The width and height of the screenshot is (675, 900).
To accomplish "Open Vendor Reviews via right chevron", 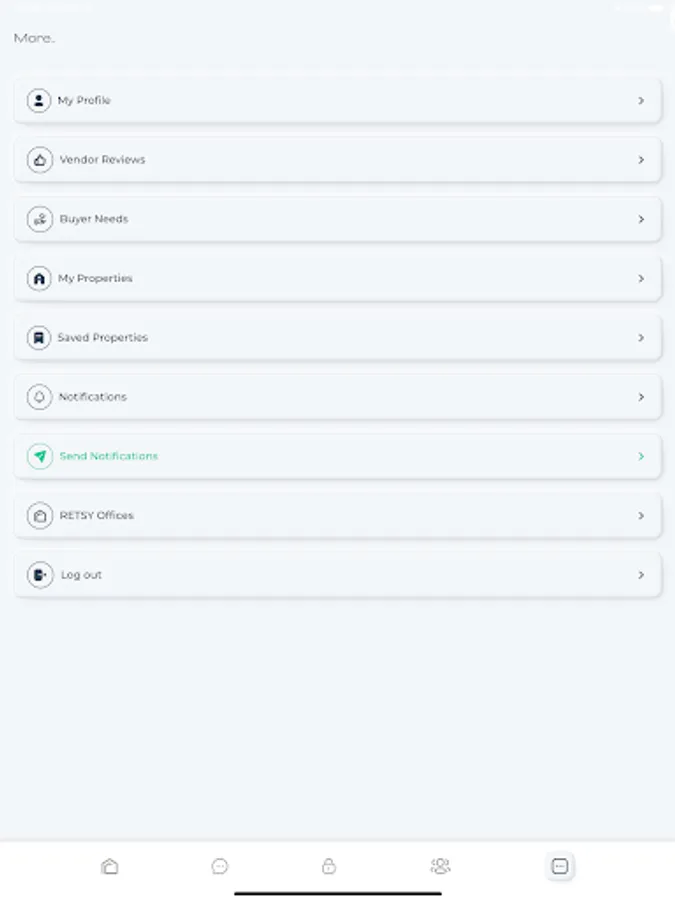I will tap(641, 160).
